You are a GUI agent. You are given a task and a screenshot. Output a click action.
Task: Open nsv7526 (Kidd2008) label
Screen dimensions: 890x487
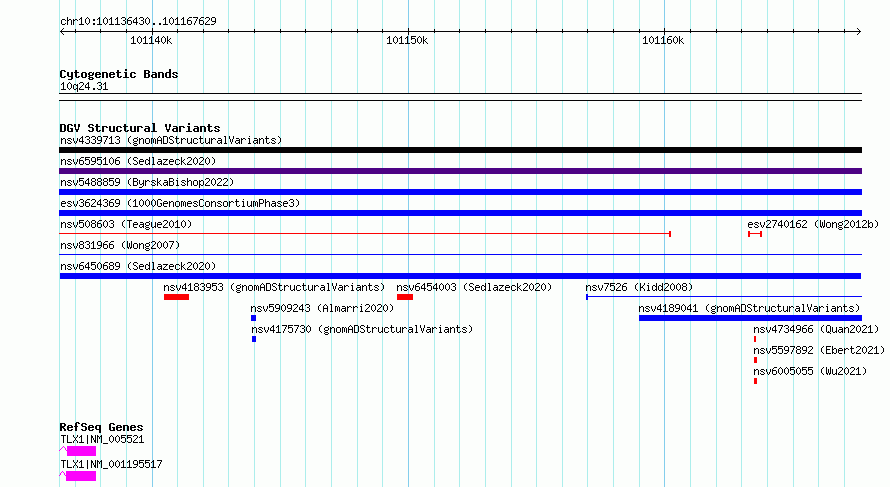[639, 287]
